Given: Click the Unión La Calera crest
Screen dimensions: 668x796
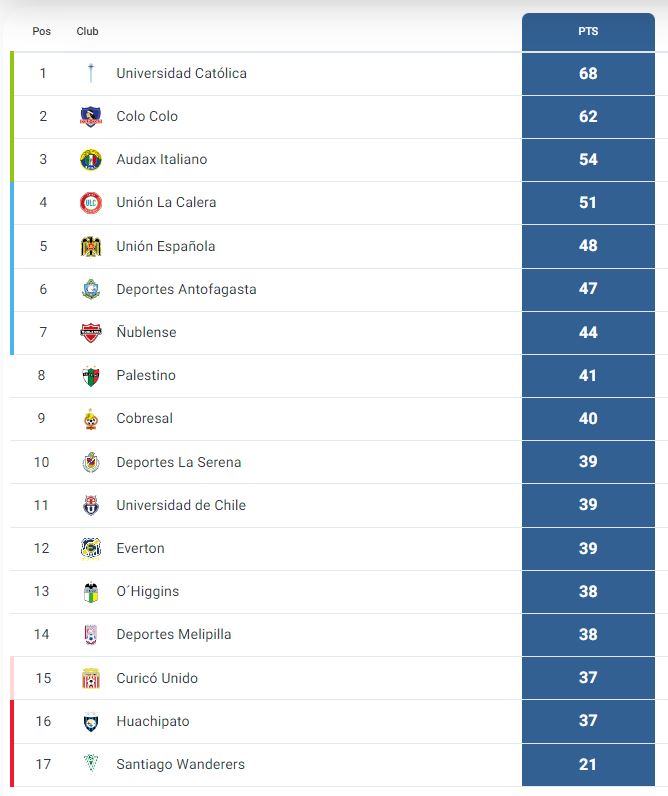Looking at the screenshot, I should 91,203.
